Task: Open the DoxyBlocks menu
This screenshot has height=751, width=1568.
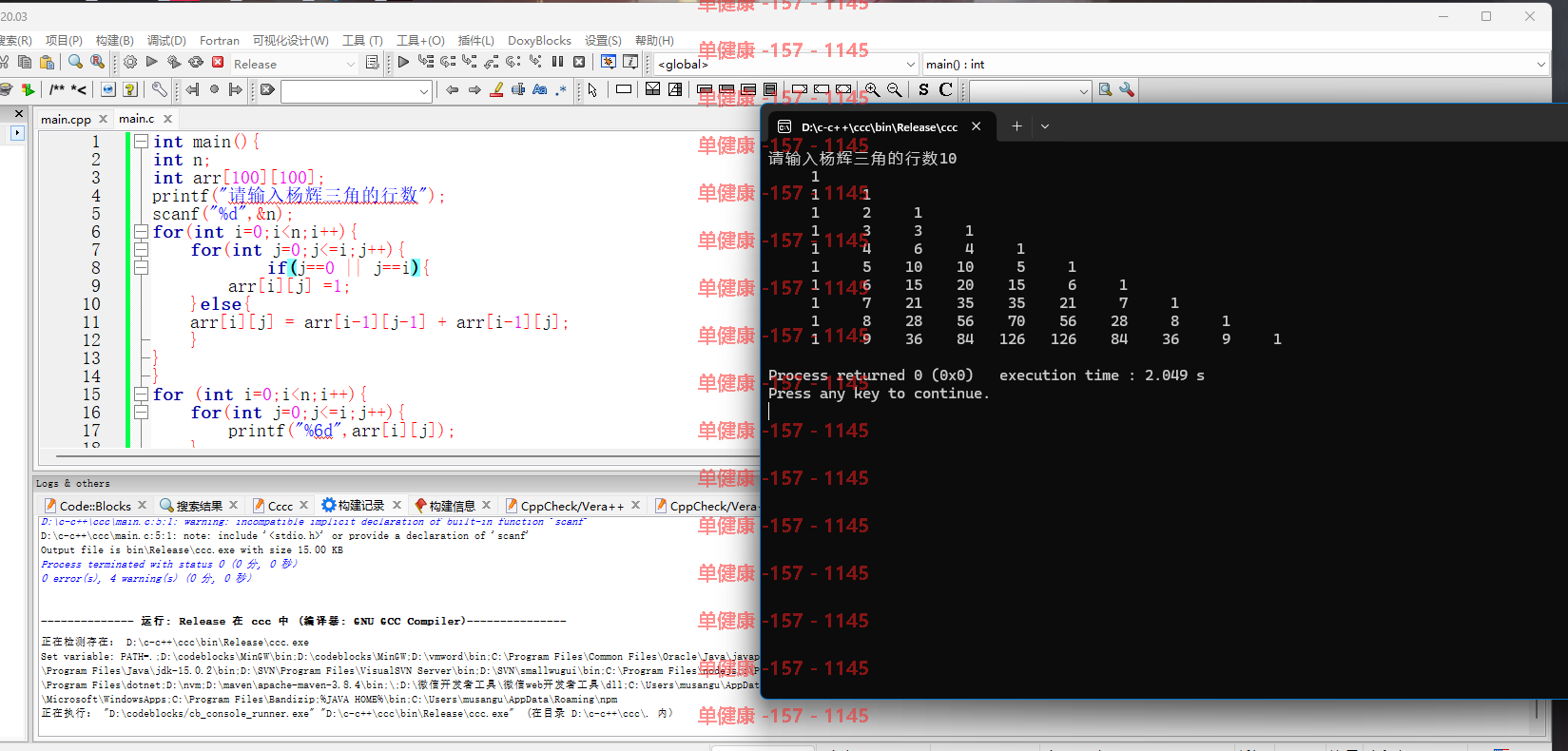Action: click(539, 40)
